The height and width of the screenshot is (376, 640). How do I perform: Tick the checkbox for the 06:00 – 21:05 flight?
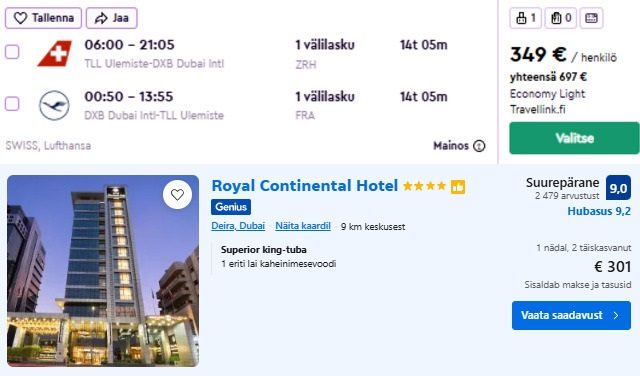click(12, 52)
